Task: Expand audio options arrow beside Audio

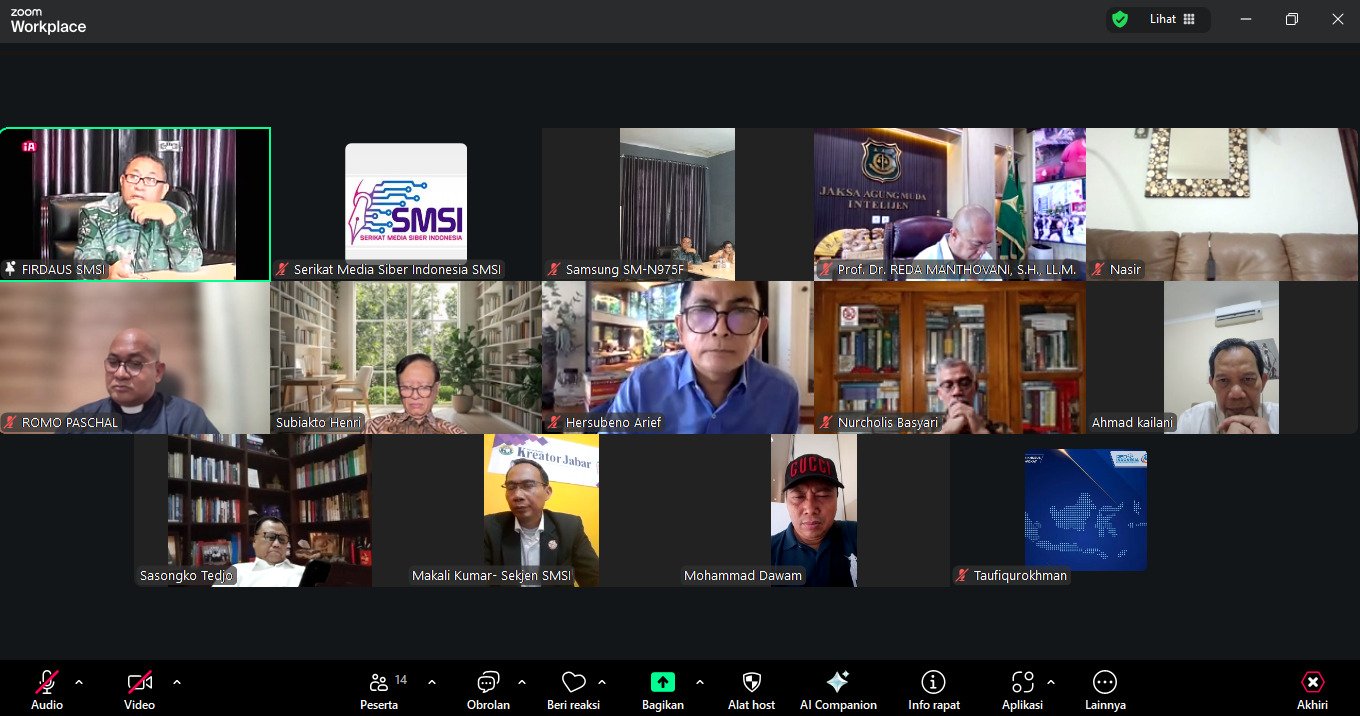Action: coord(79,682)
